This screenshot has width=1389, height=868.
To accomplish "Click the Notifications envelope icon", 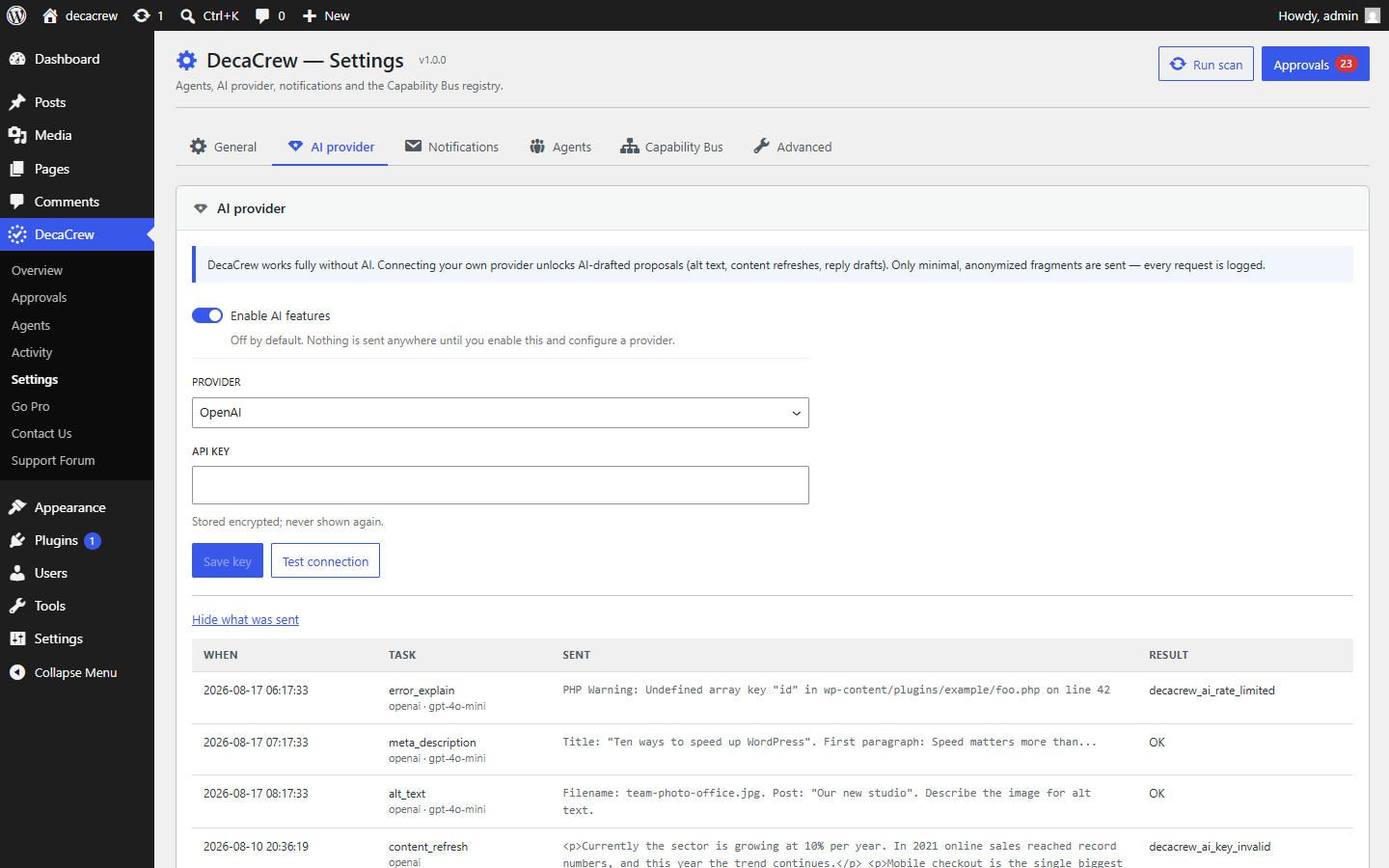I will [x=413, y=146].
